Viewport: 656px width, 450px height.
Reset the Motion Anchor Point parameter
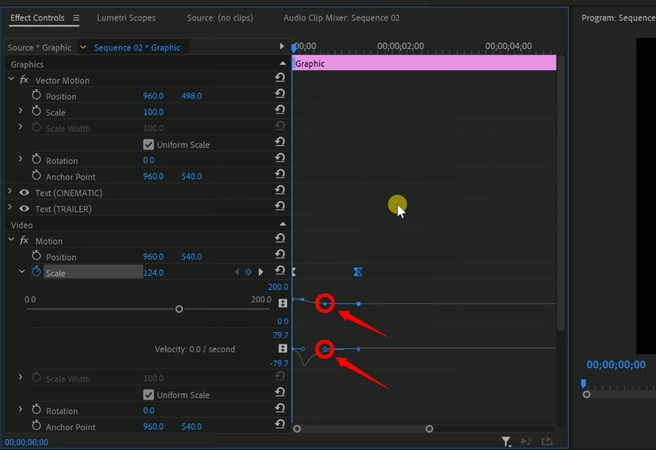click(x=281, y=426)
